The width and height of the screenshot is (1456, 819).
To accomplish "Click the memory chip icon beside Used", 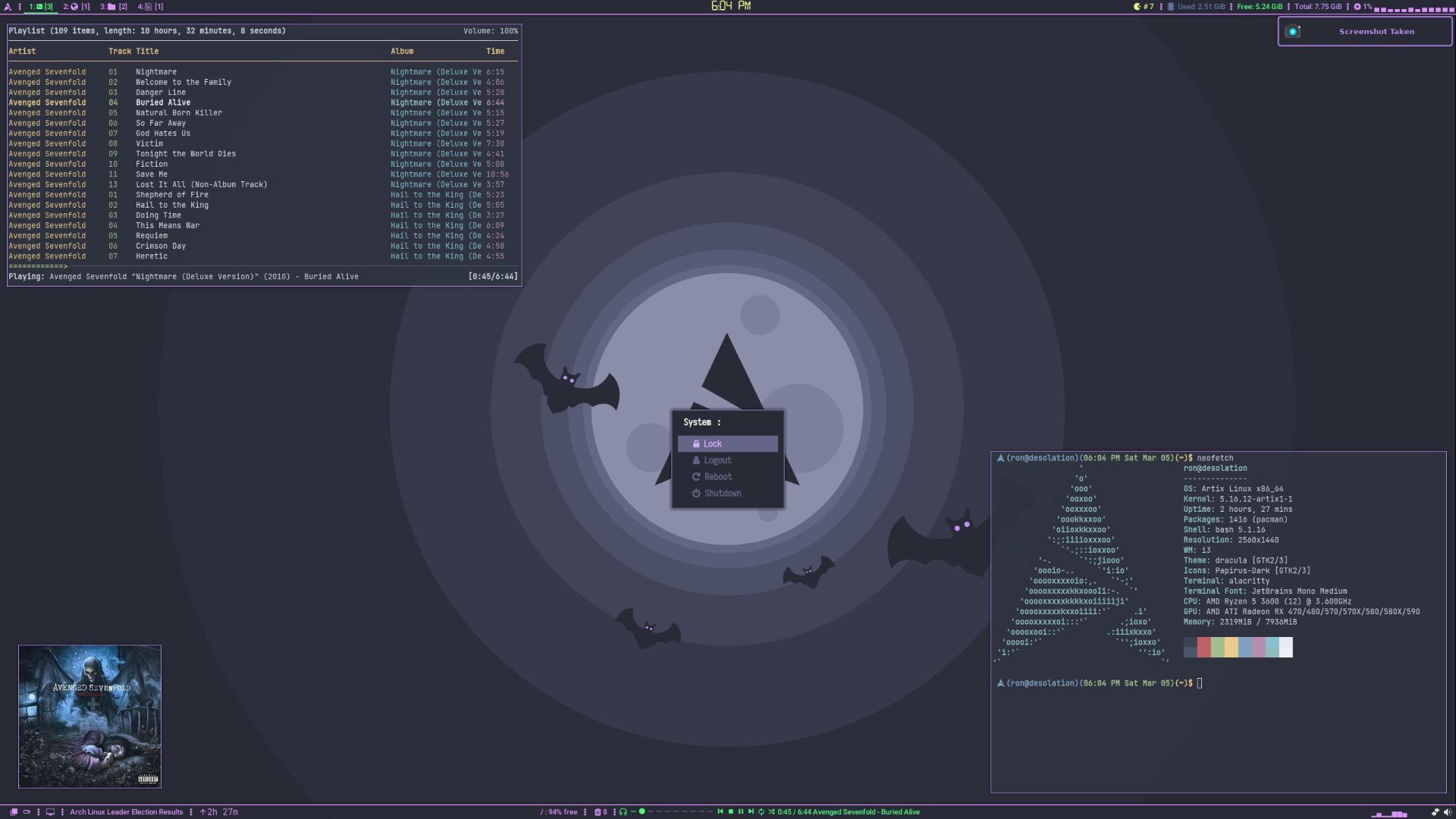I will (x=1171, y=6).
